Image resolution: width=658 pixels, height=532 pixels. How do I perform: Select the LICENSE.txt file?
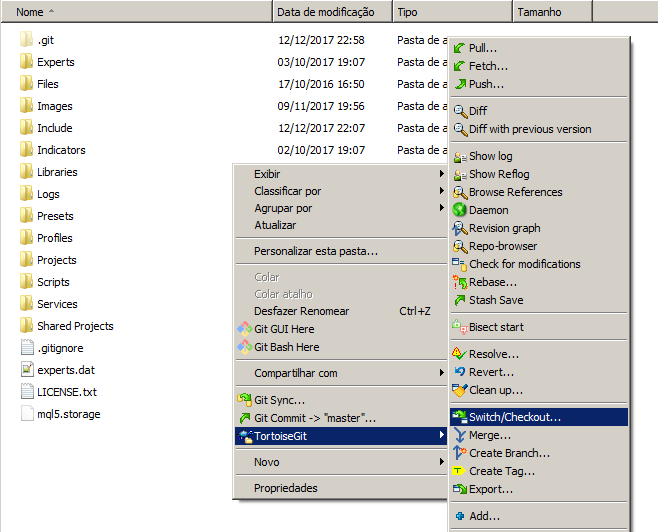[x=58, y=392]
